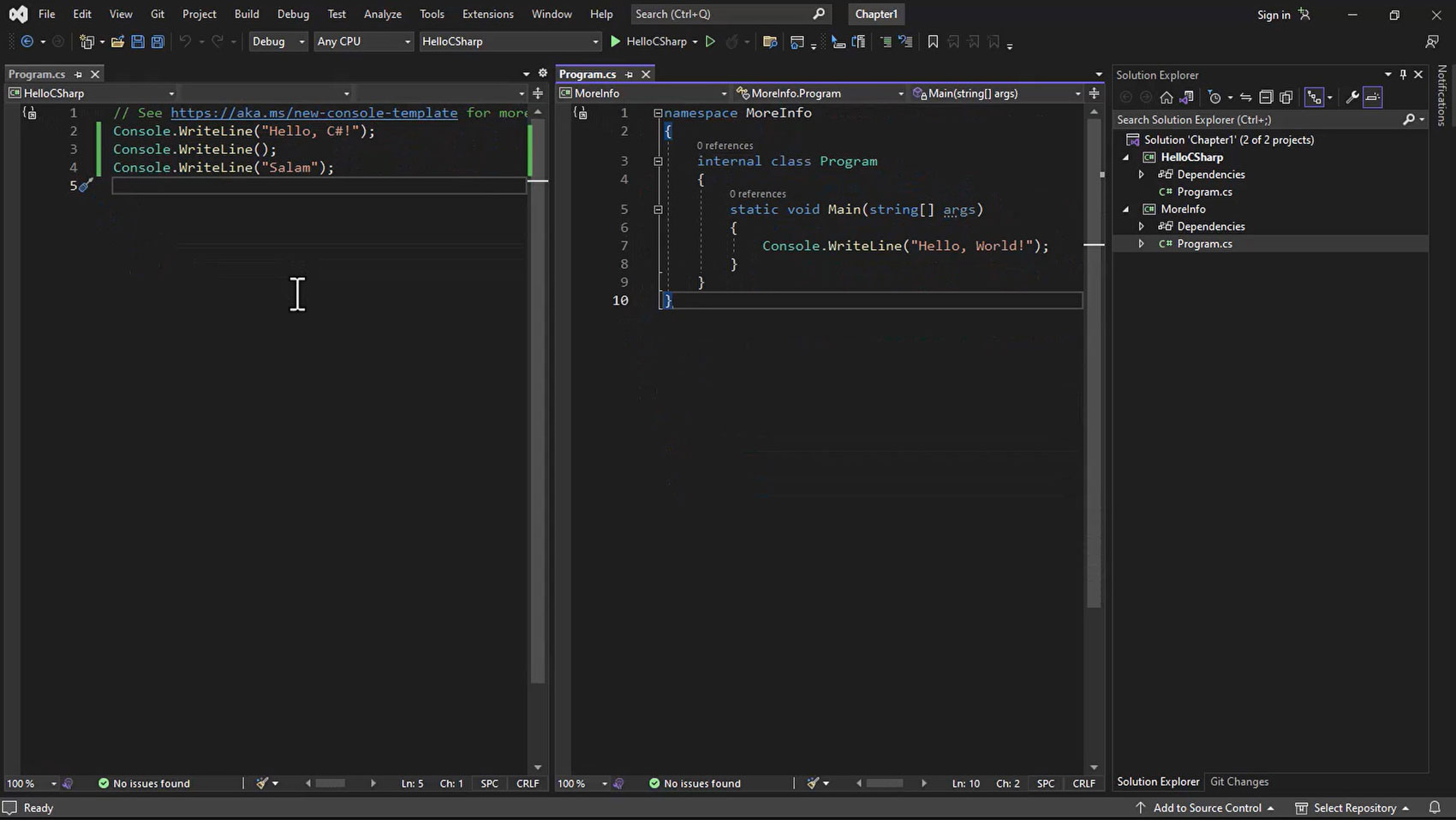Toggle the Preview Selected Items button in Solution Explorer

pos(1373,98)
